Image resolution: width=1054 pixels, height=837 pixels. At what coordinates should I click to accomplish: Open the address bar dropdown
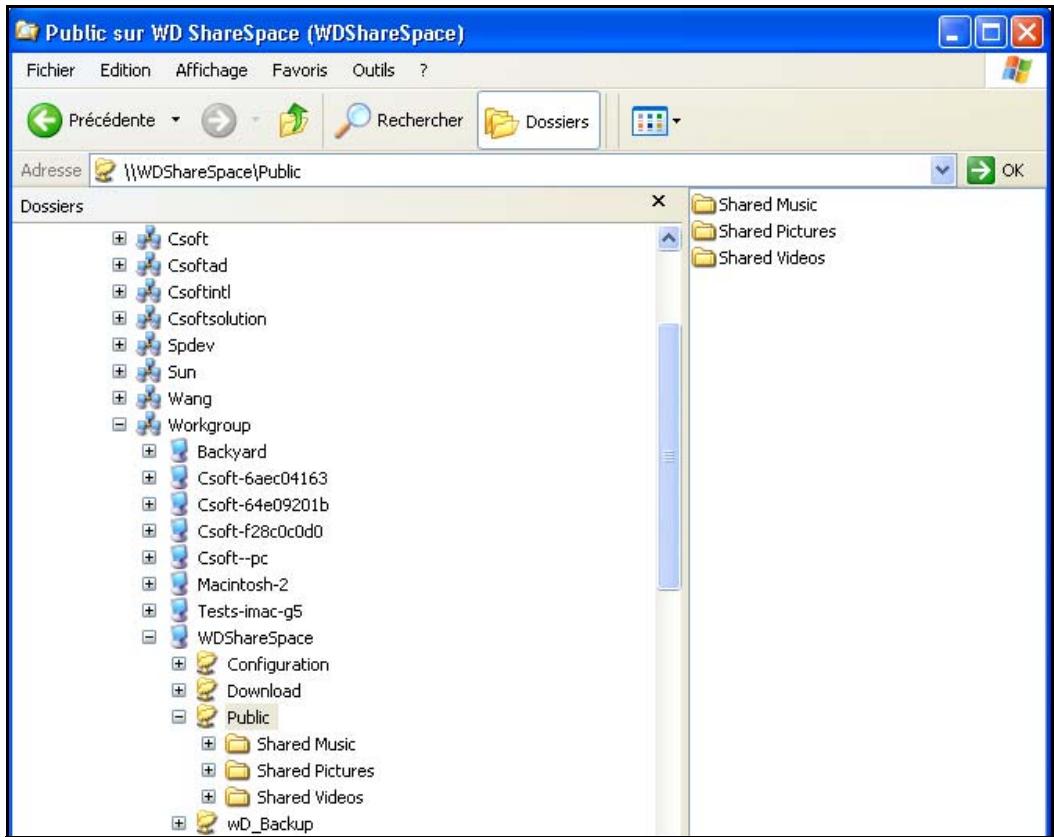(942, 171)
